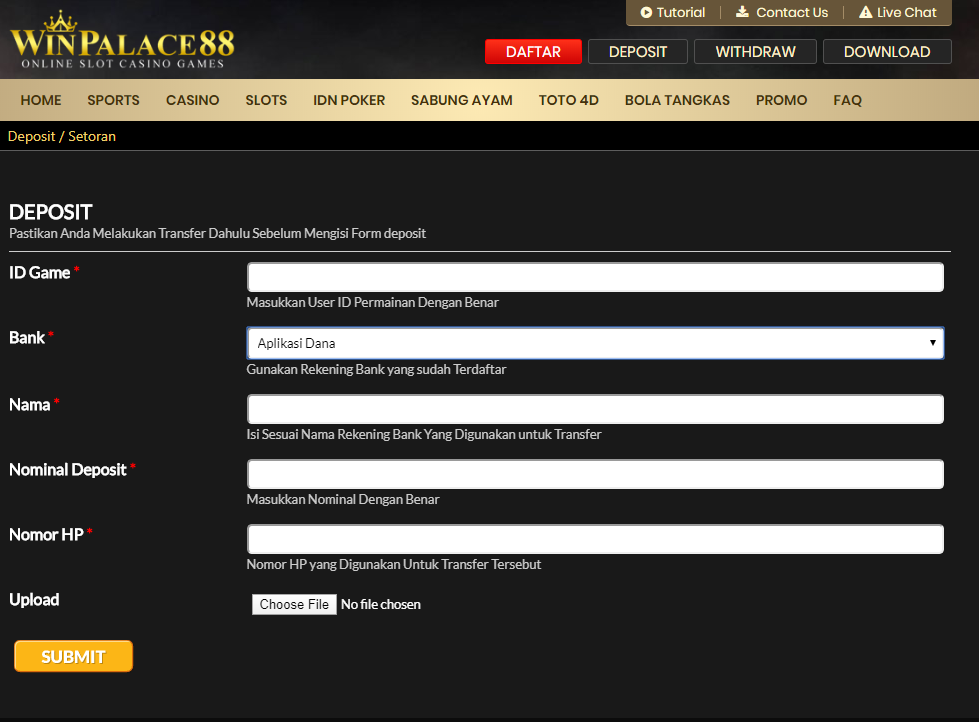979x722 pixels.
Task: Expand the Bank dropdown showing Aplikasi Dana
Action: [x=595, y=343]
